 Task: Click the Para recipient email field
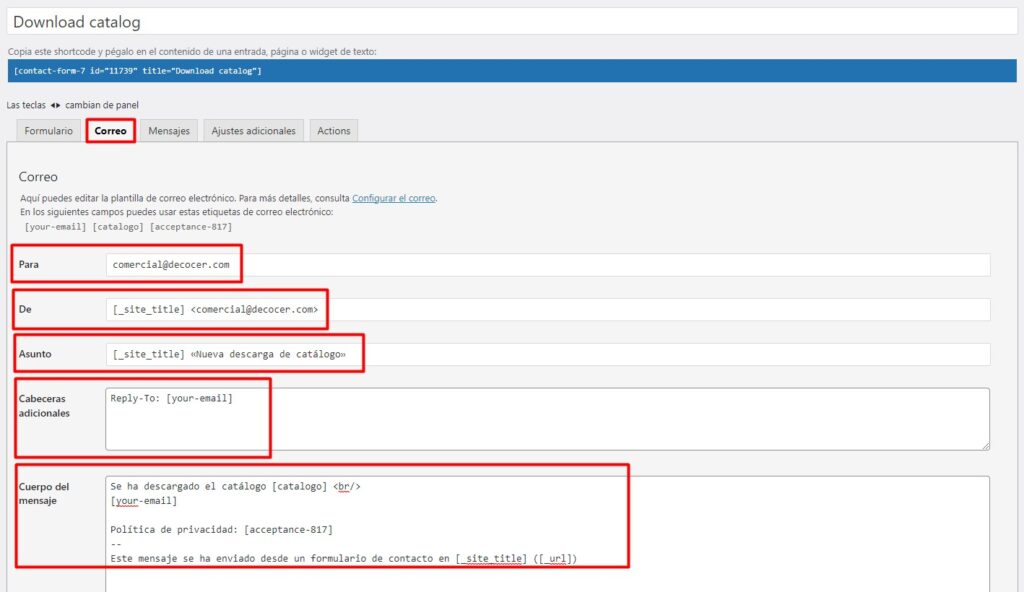pos(547,265)
